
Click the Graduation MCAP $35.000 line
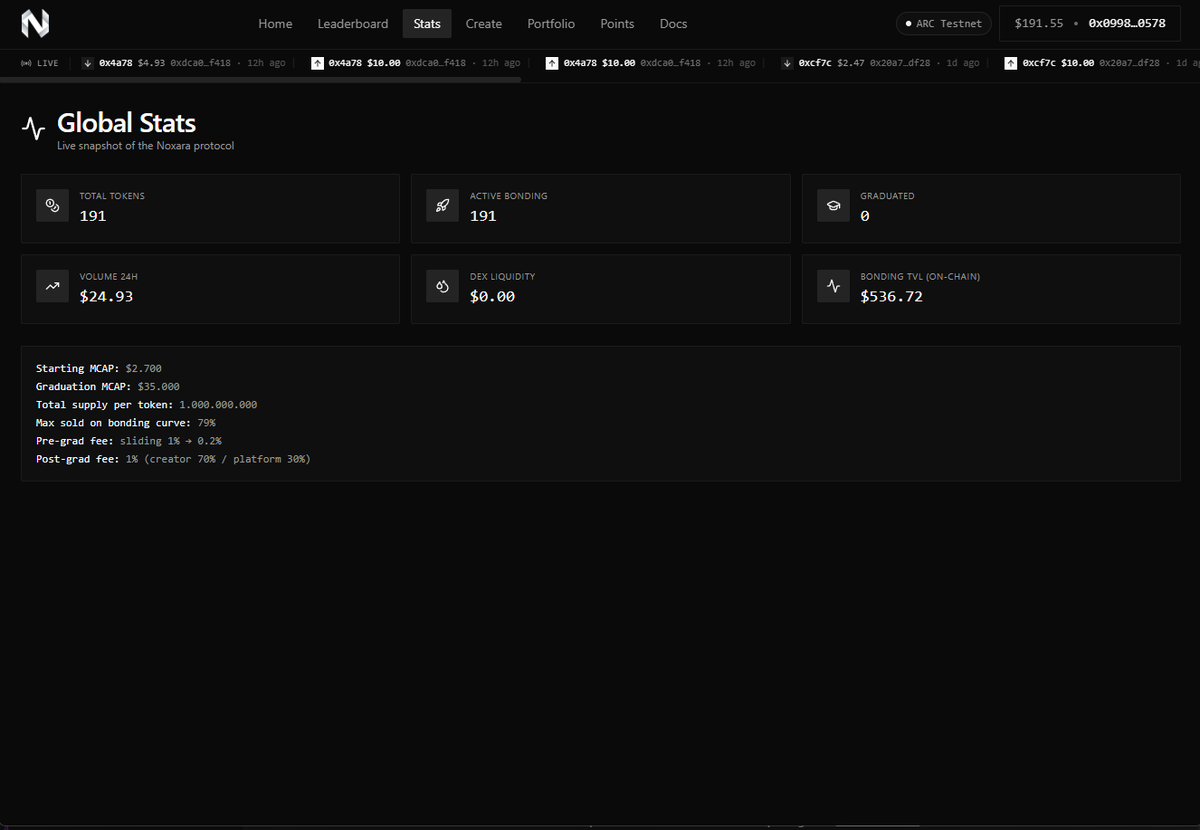point(108,387)
